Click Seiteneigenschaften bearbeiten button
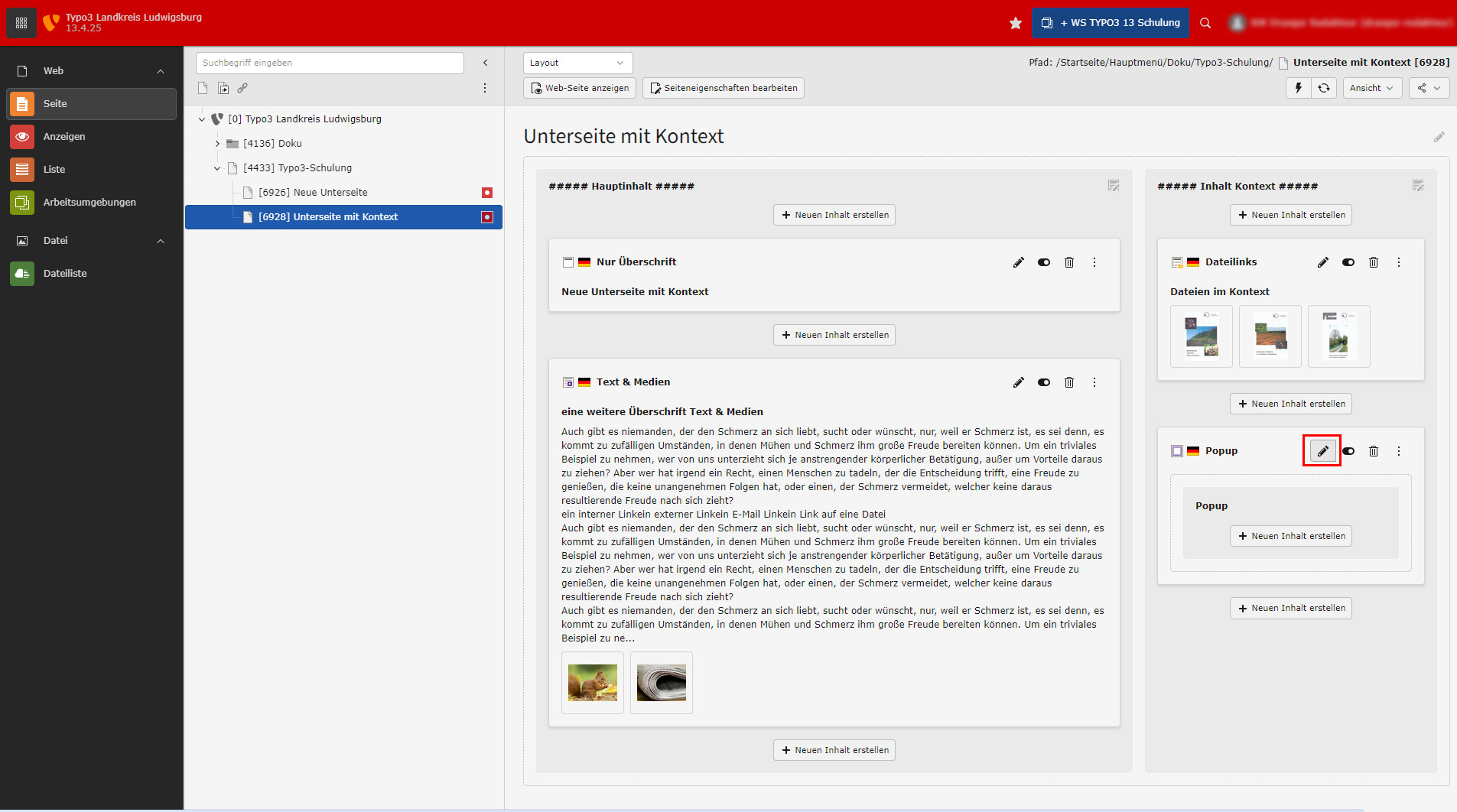Viewport: 1457px width, 812px height. 723,88
